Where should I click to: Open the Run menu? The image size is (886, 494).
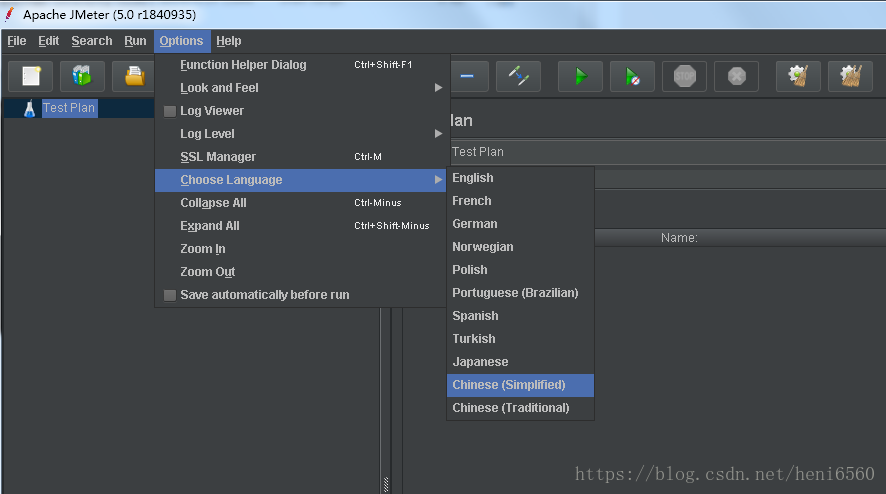tap(135, 41)
